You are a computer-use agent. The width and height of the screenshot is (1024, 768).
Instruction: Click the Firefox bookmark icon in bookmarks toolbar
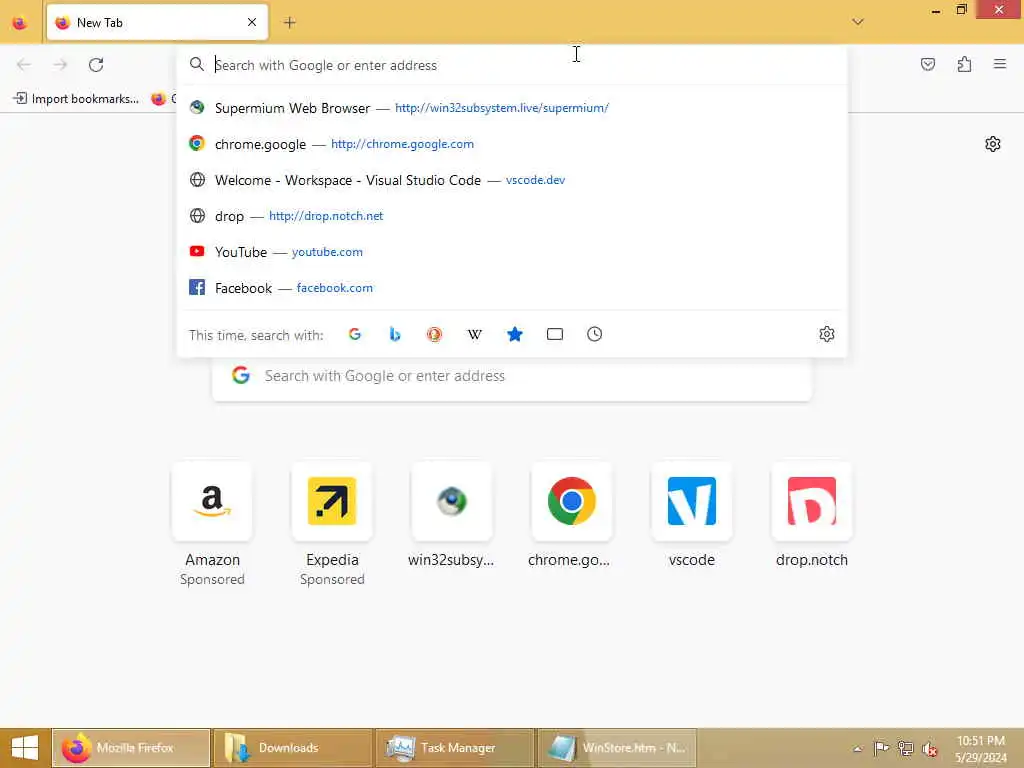(x=158, y=99)
